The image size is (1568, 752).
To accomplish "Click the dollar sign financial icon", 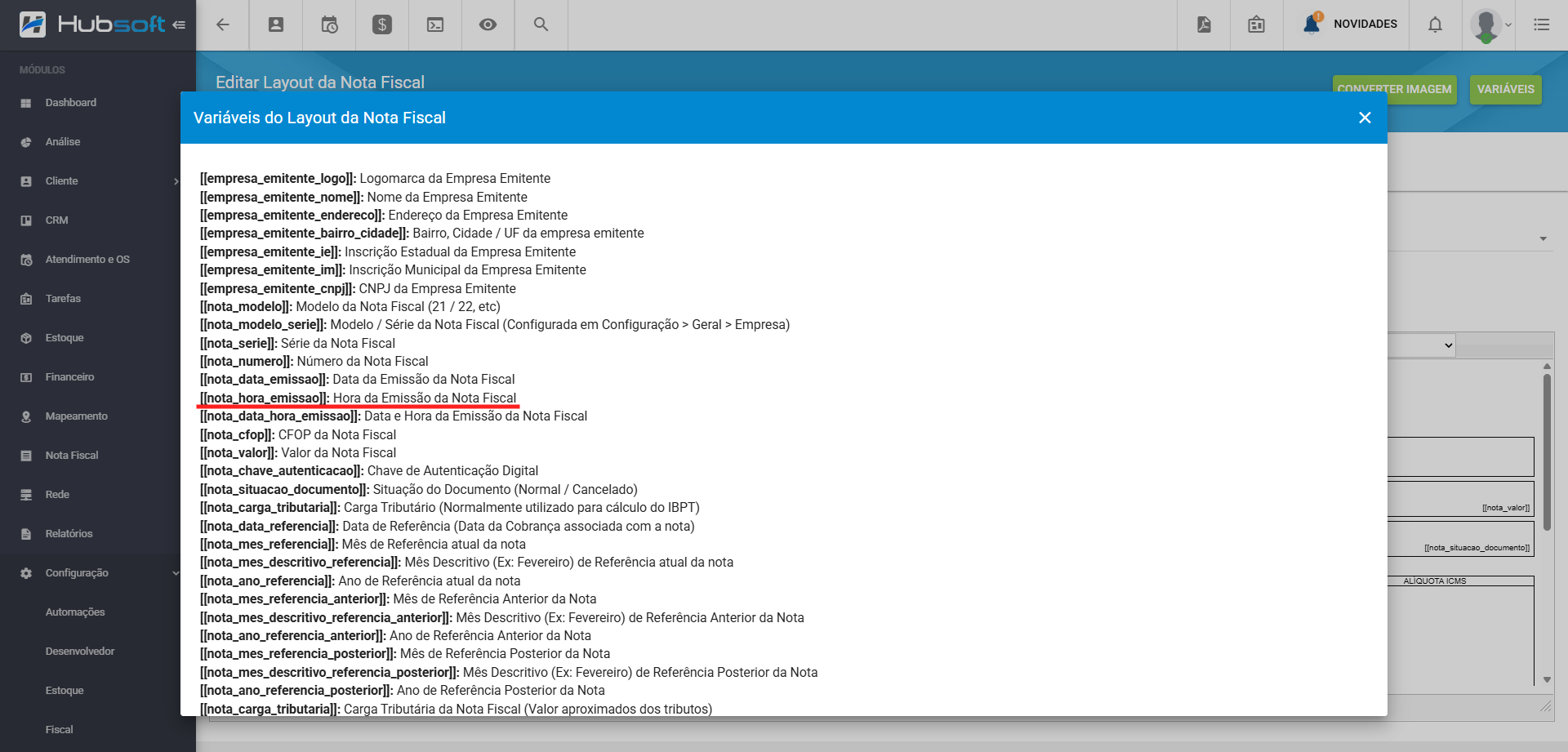I will (x=382, y=24).
